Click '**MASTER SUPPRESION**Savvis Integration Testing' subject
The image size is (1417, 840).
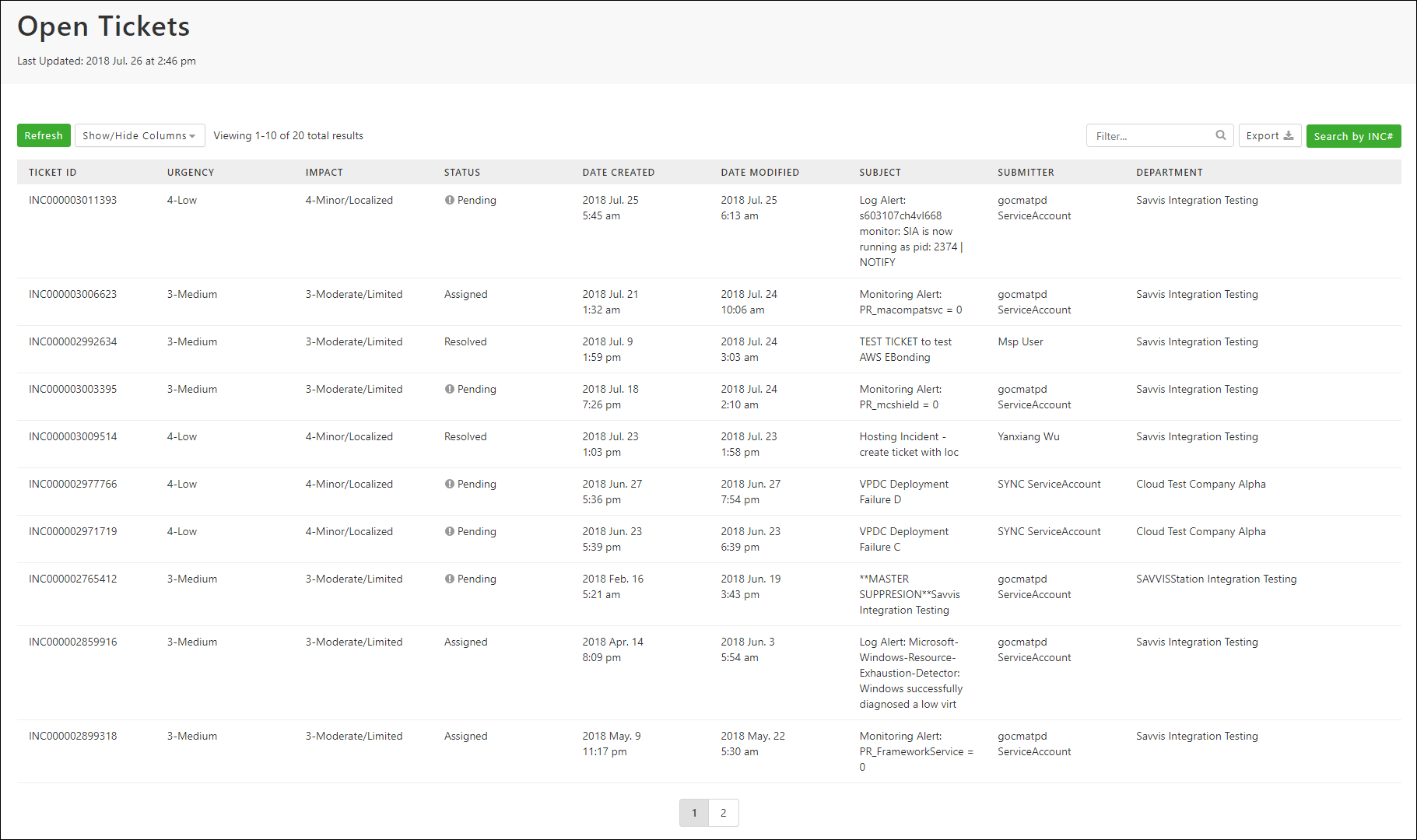pos(910,594)
